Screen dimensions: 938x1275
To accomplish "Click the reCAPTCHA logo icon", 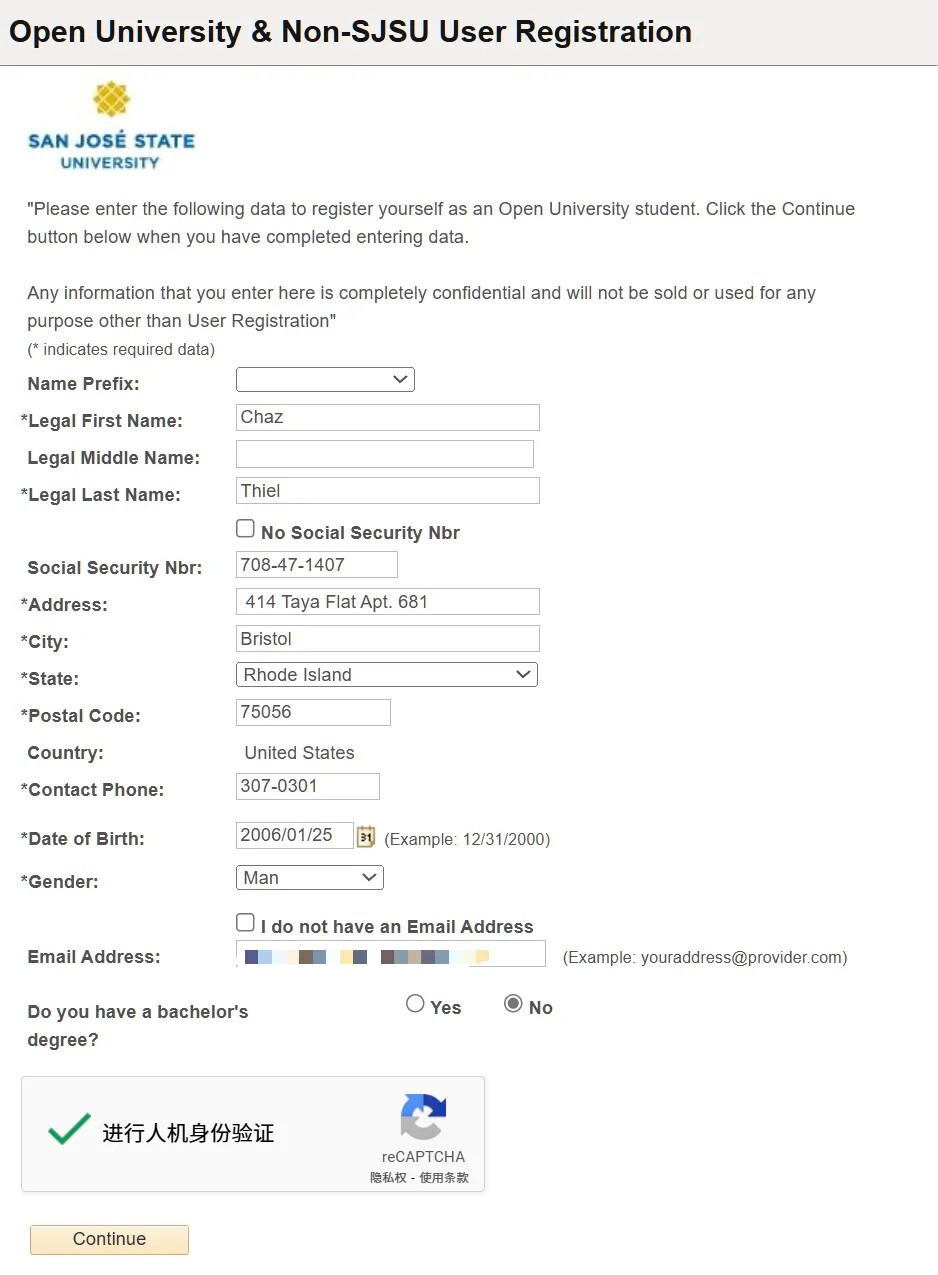I will tap(423, 1117).
